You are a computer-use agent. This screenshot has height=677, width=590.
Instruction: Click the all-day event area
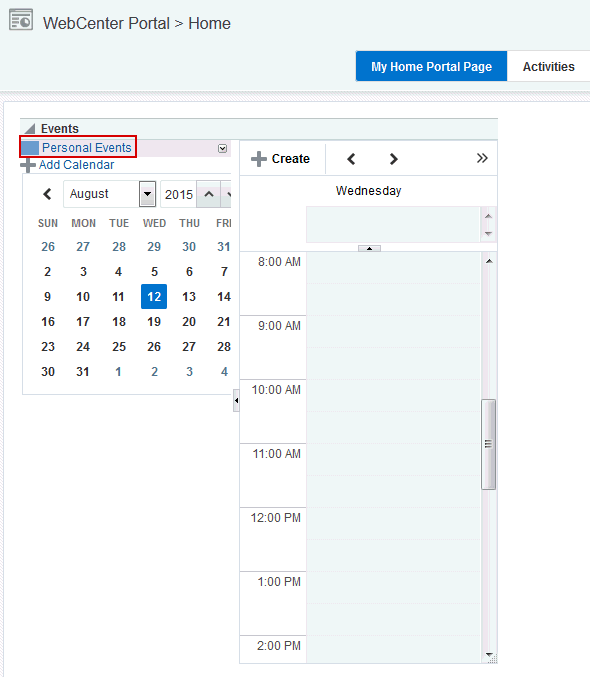[x=393, y=225]
